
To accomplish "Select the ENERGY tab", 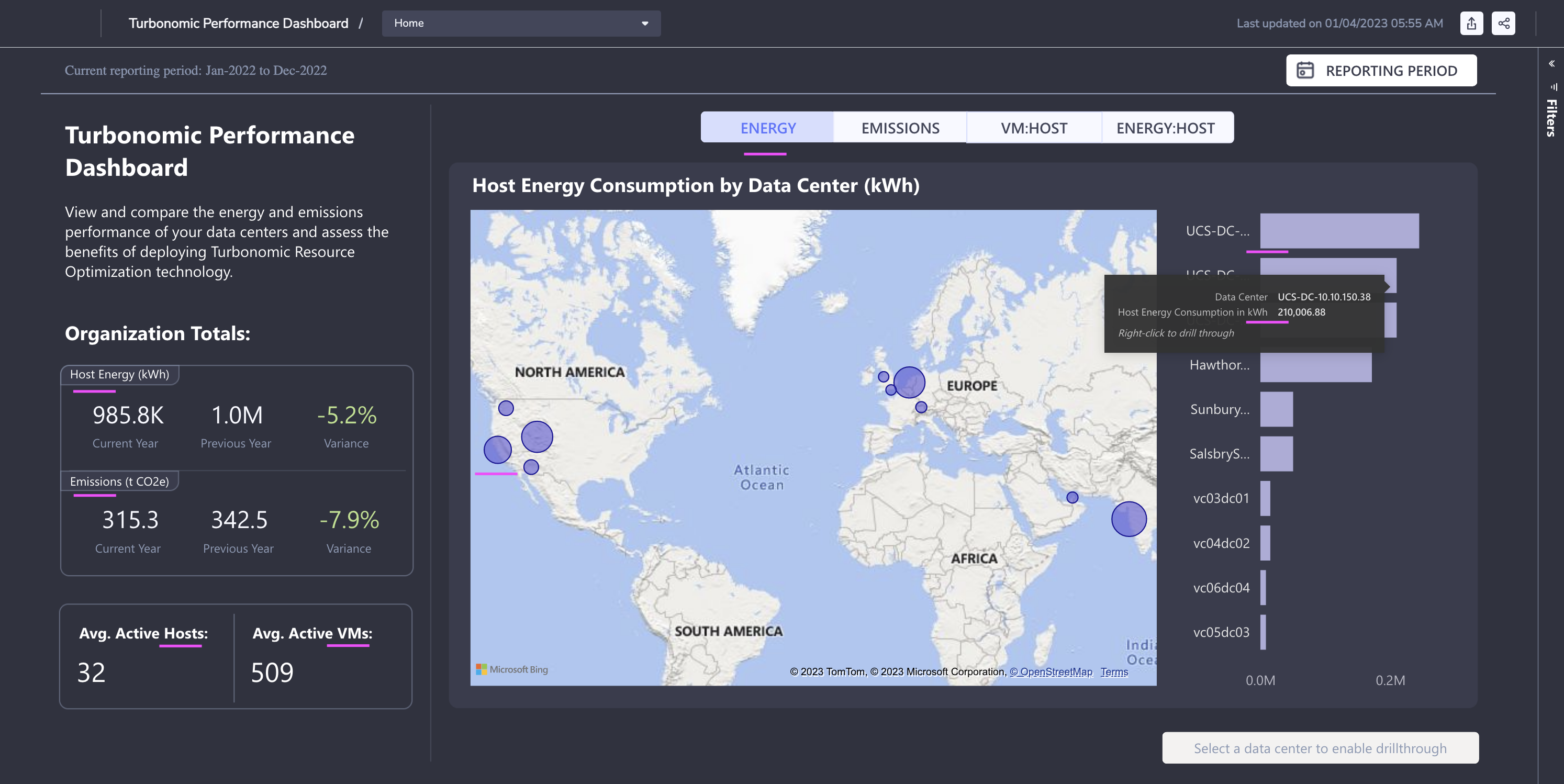I will (767, 128).
